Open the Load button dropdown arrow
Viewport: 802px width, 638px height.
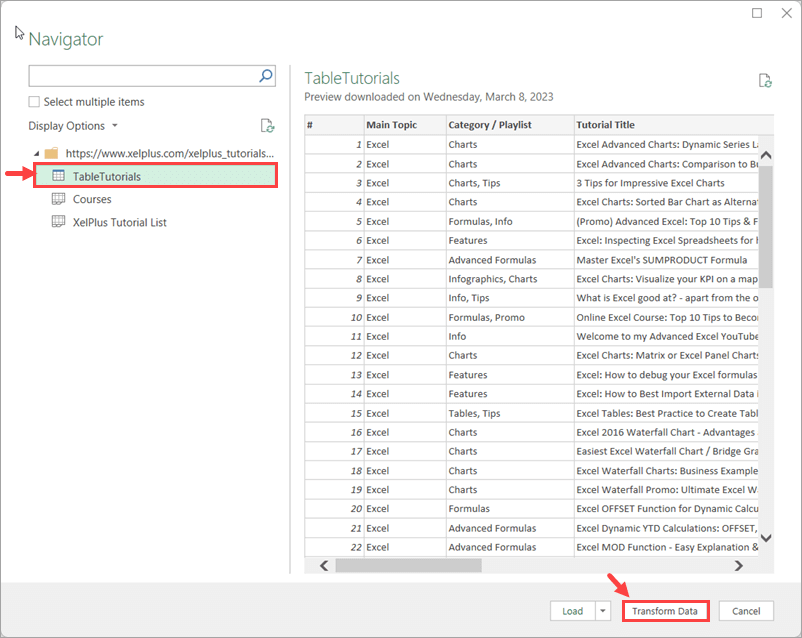coord(603,611)
